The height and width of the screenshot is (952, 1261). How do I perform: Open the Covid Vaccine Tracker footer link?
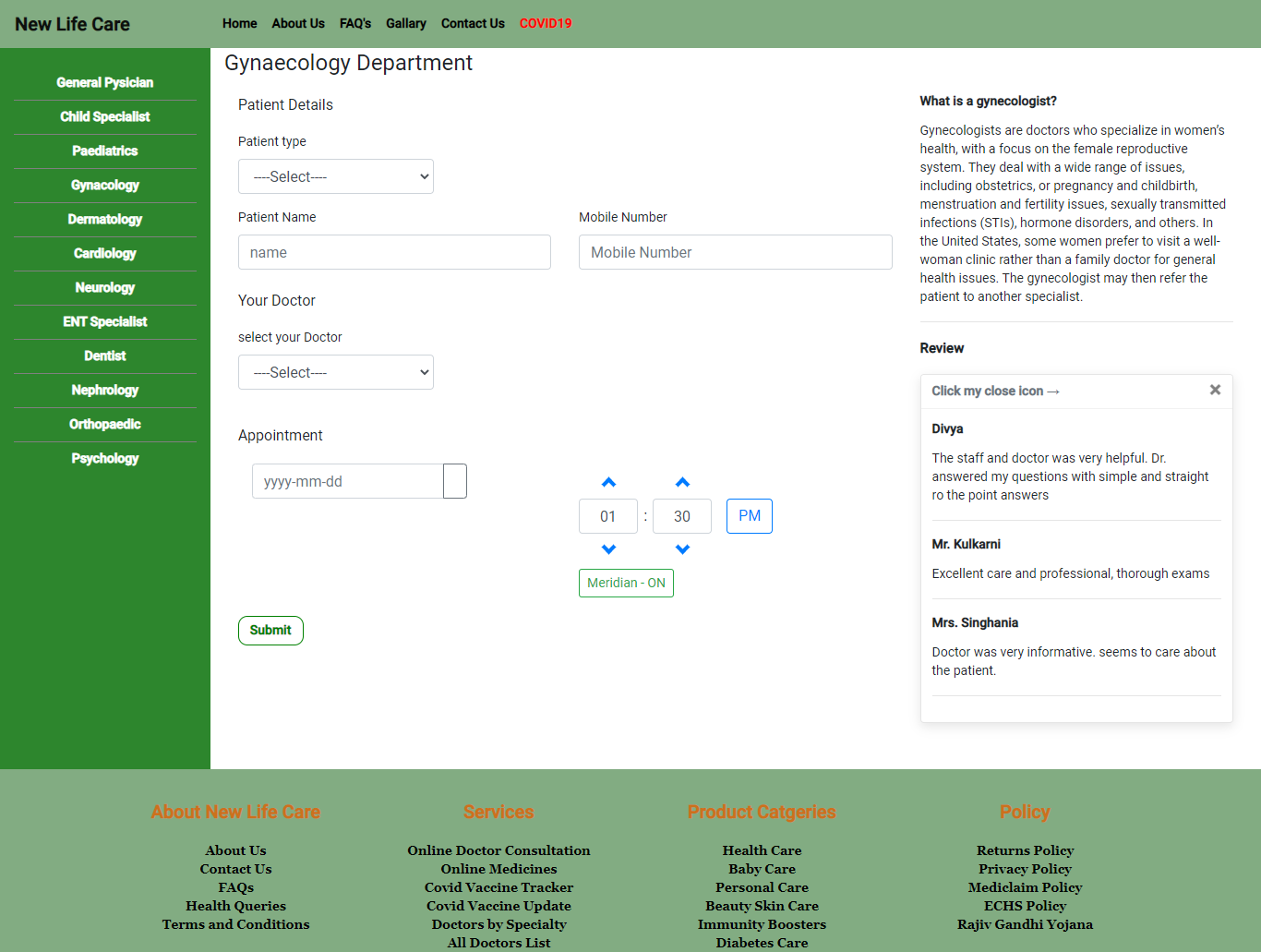point(498,887)
